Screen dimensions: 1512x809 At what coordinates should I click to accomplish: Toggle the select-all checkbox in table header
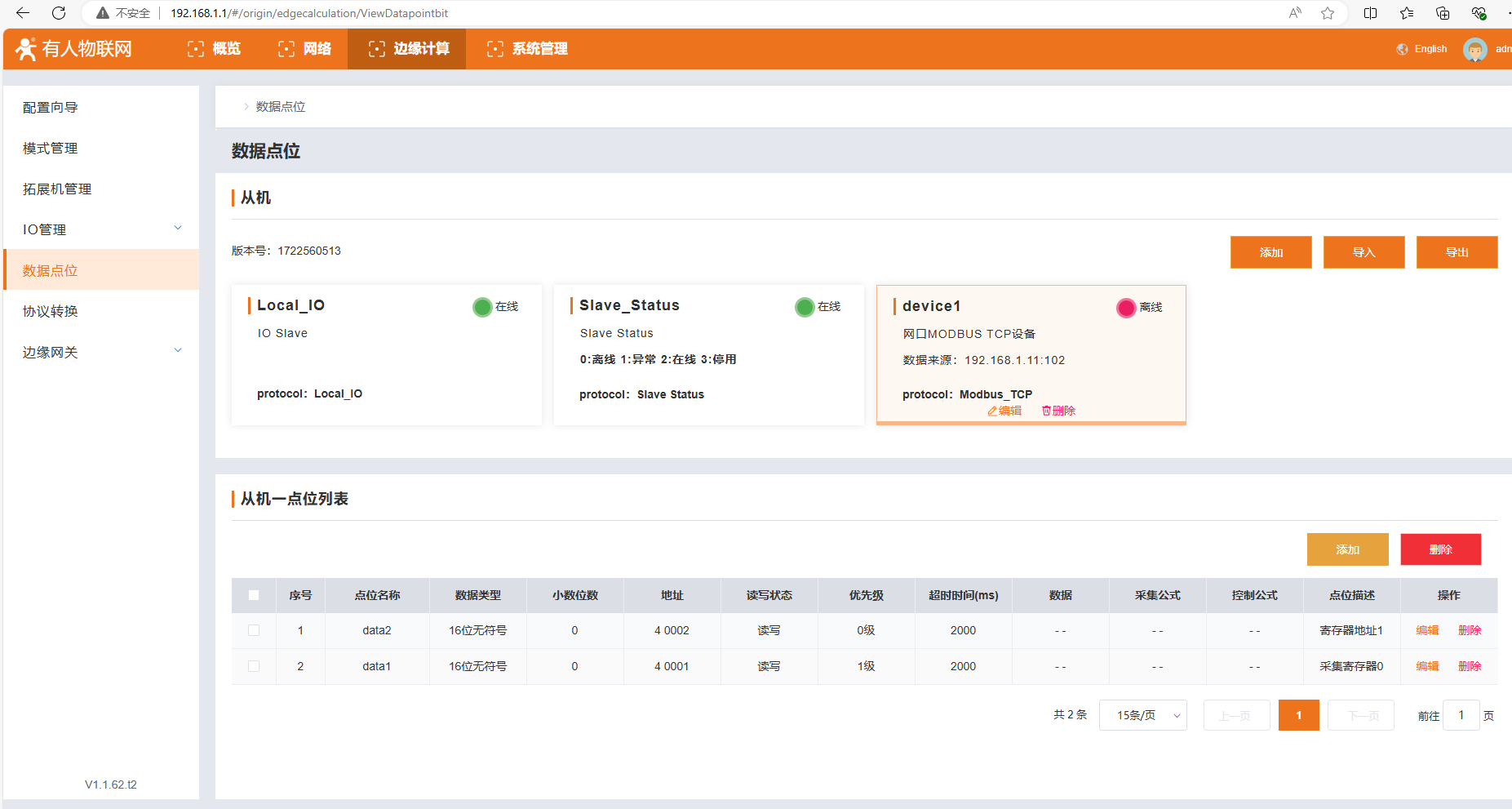coord(254,595)
